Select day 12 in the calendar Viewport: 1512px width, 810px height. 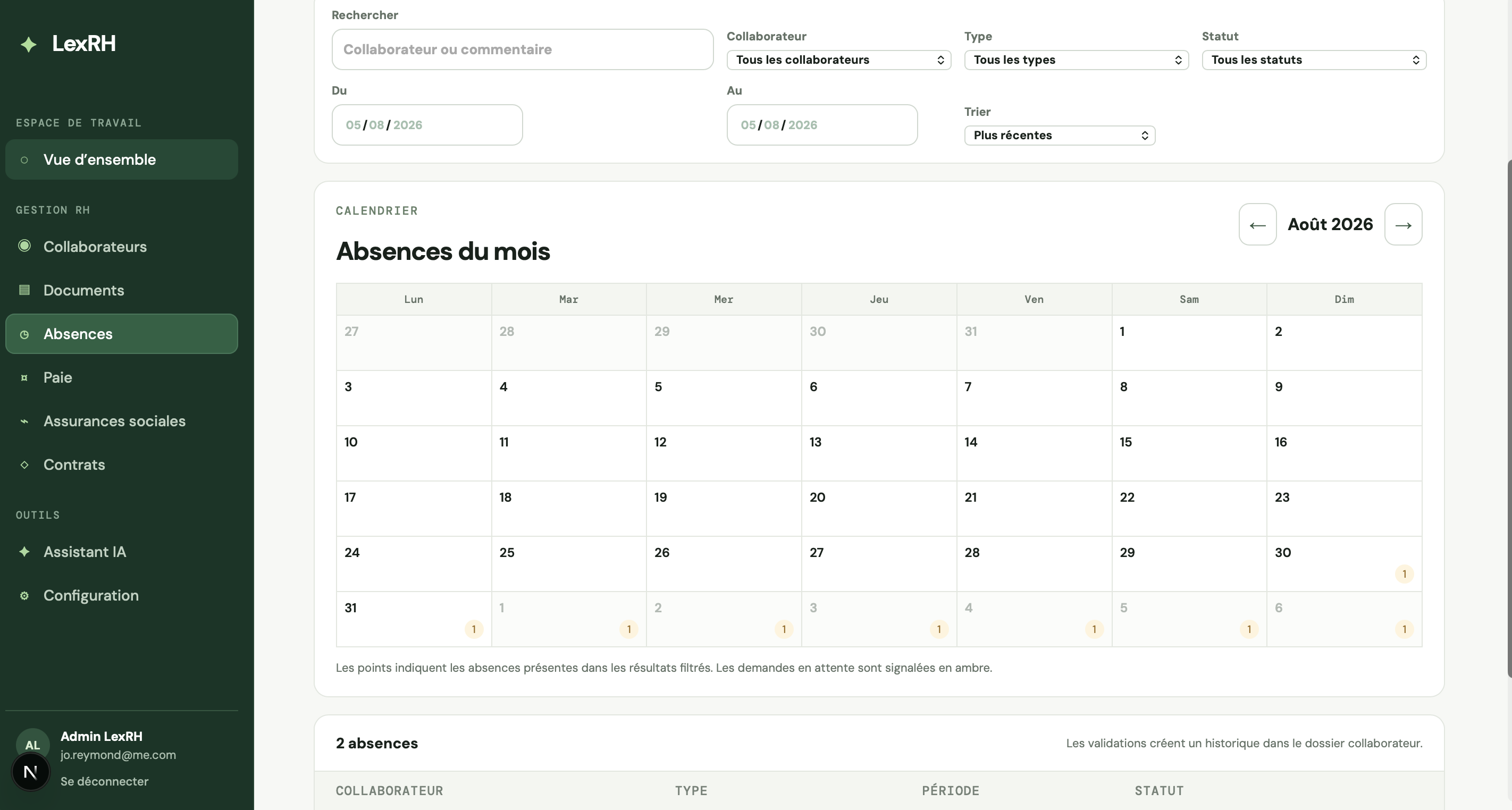724,453
